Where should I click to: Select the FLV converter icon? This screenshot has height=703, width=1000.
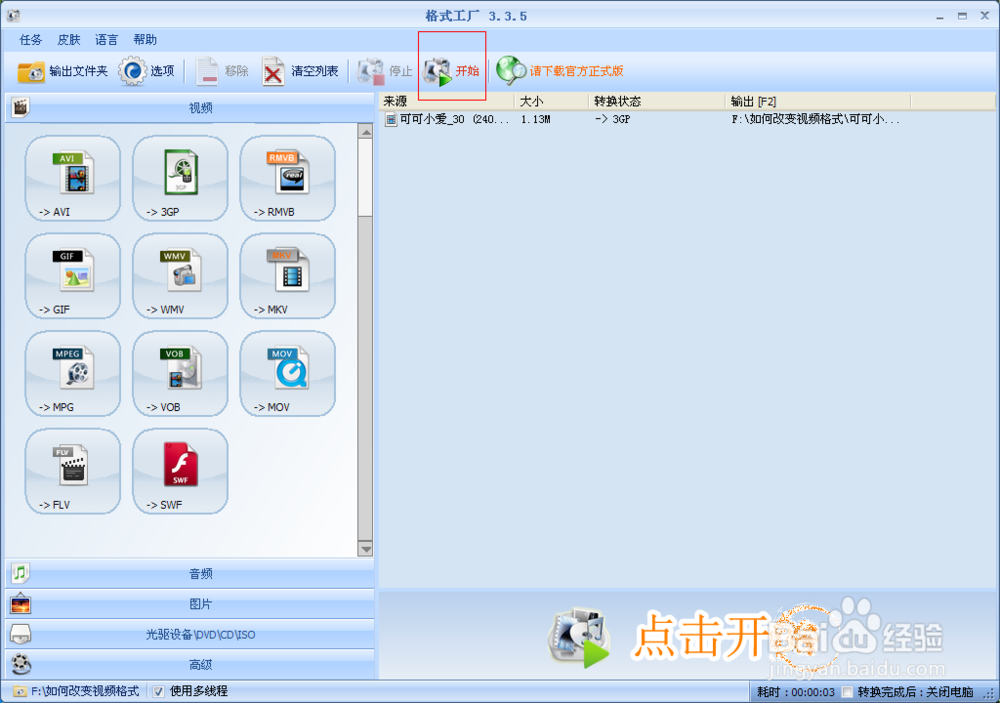point(71,471)
